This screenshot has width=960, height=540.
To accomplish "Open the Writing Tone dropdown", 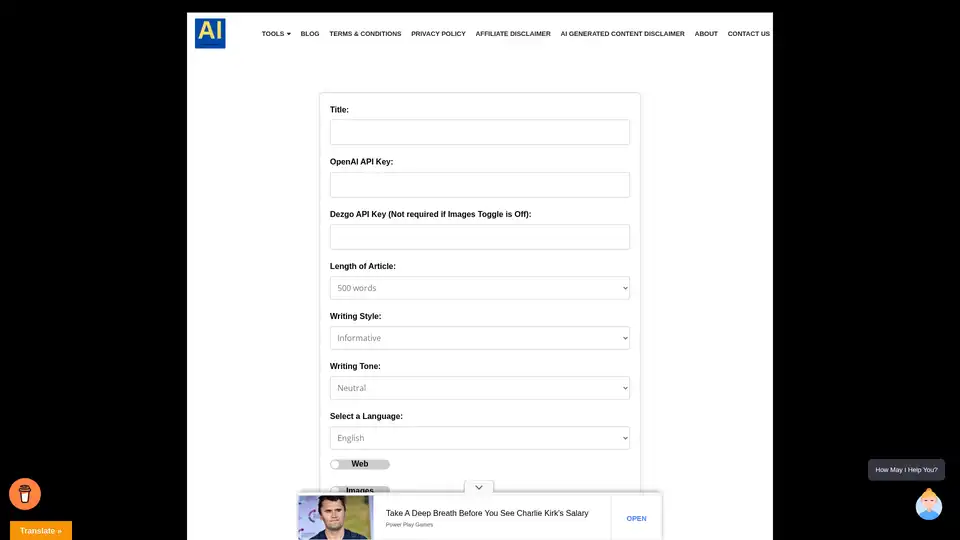I will coord(479,388).
